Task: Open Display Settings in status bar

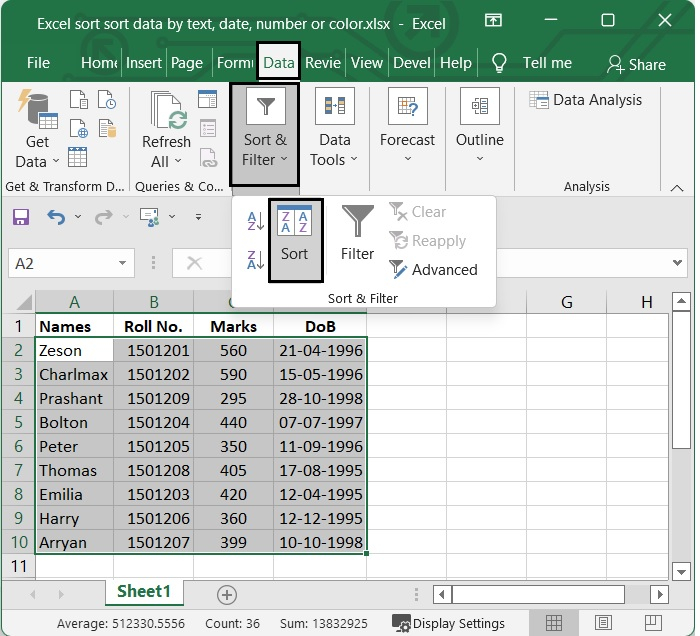Action: click(448, 623)
